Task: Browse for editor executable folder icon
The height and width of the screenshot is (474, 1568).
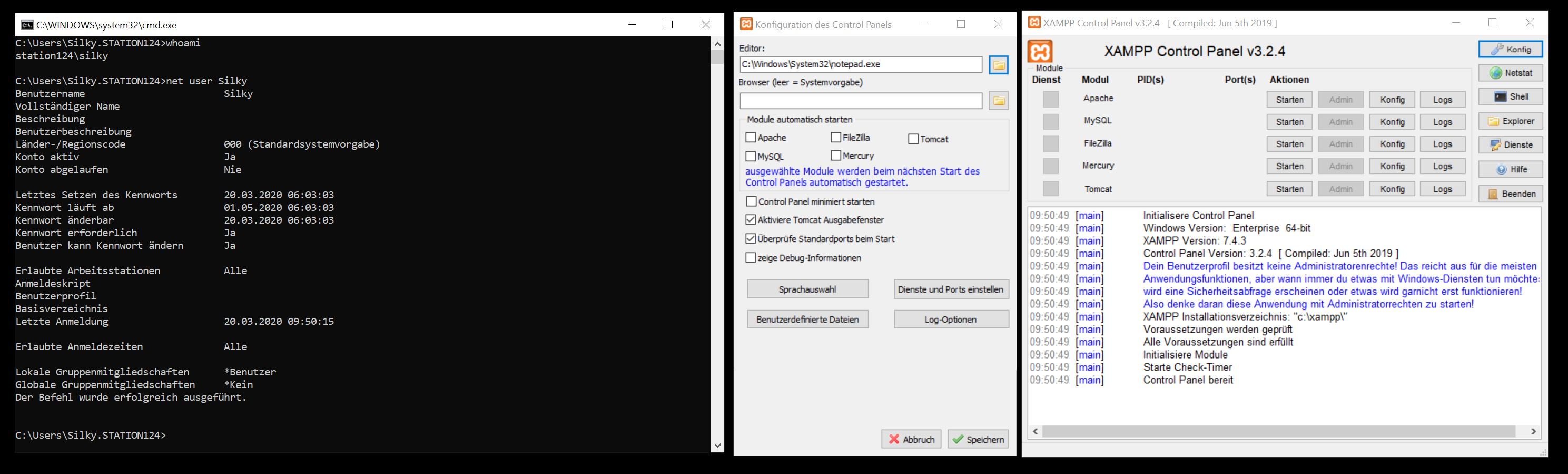Action: pyautogui.click(x=999, y=64)
